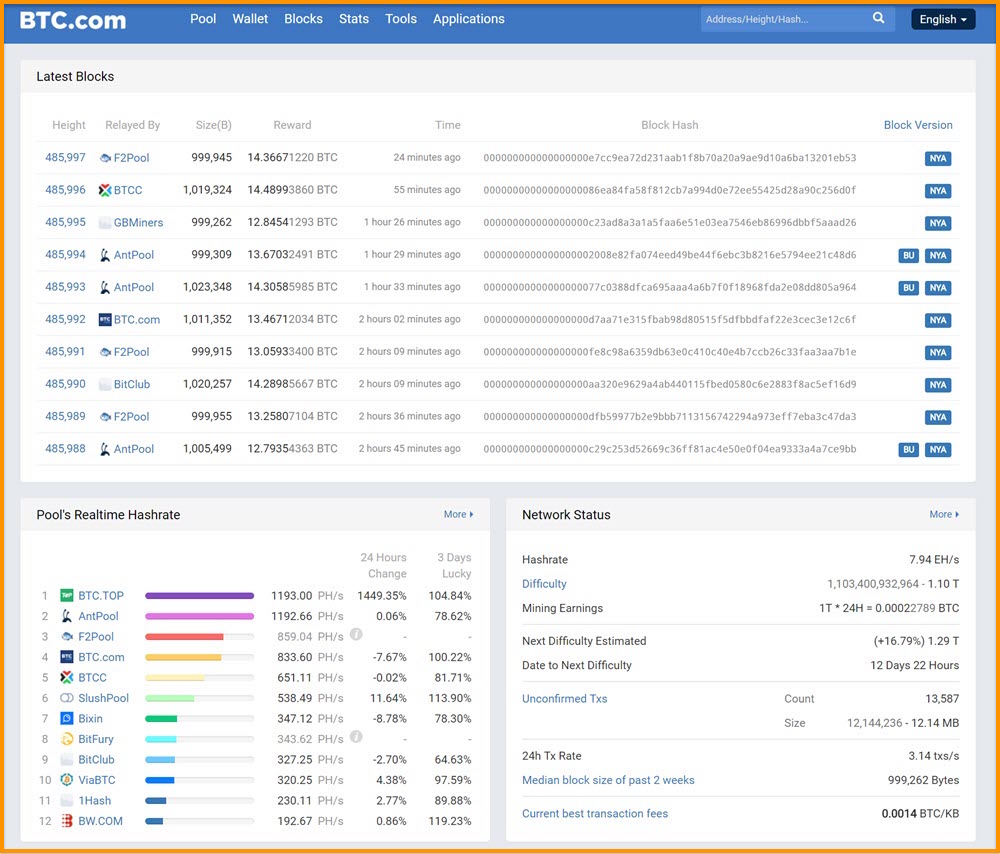Click BTC.com icon in block 485,992 row
Viewport: 1000px width, 854px height.
(x=105, y=320)
